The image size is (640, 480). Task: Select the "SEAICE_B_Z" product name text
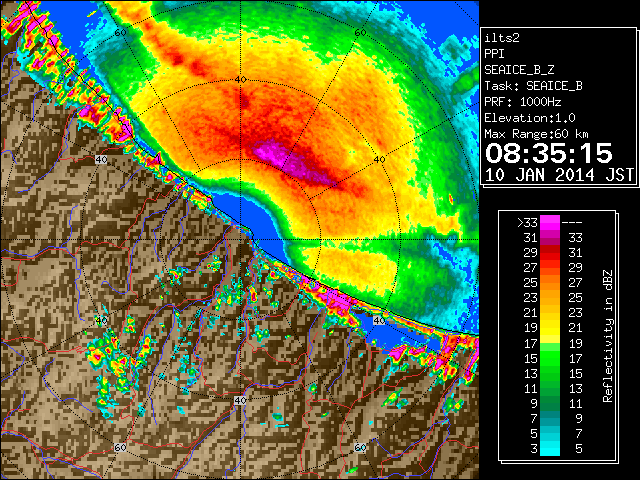point(519,70)
